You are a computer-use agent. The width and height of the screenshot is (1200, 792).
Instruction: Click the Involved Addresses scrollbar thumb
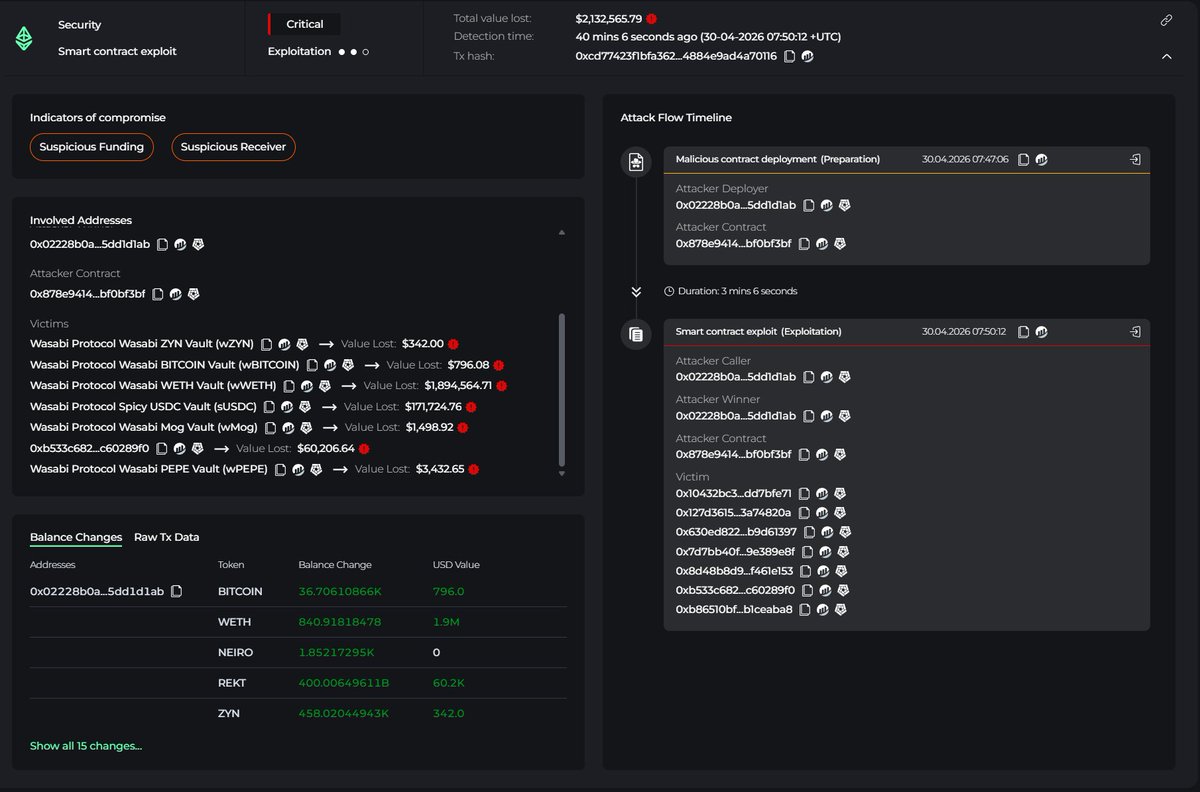(x=561, y=388)
